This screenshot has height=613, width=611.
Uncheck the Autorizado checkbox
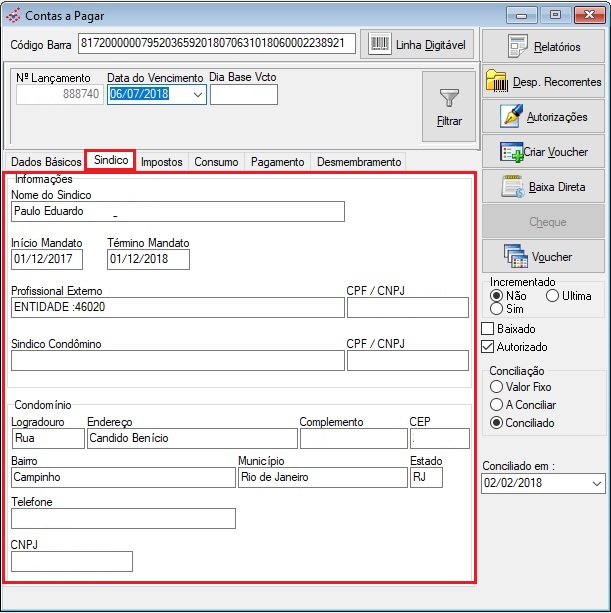point(488,347)
